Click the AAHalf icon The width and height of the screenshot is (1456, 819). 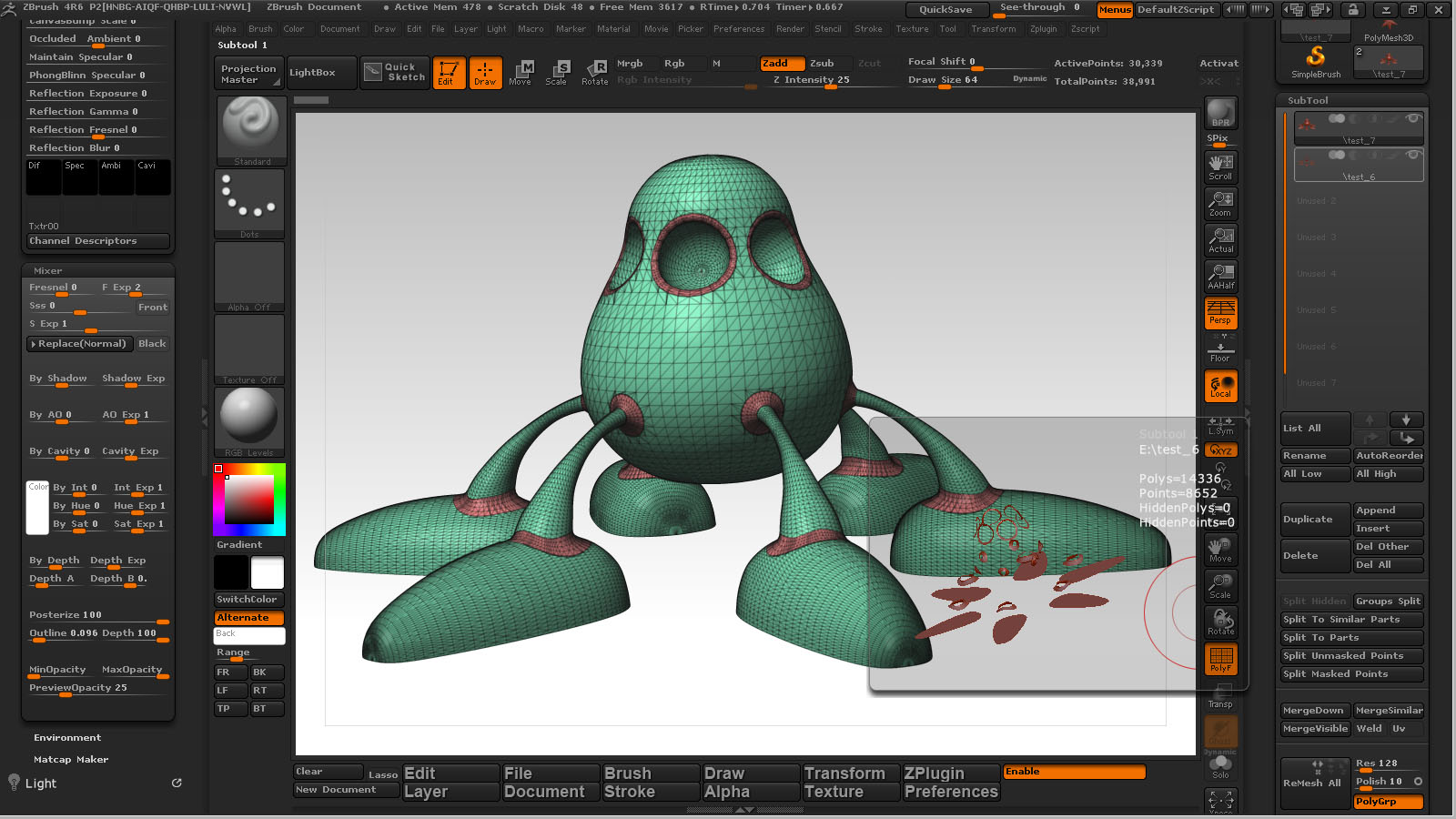pyautogui.click(x=1220, y=276)
